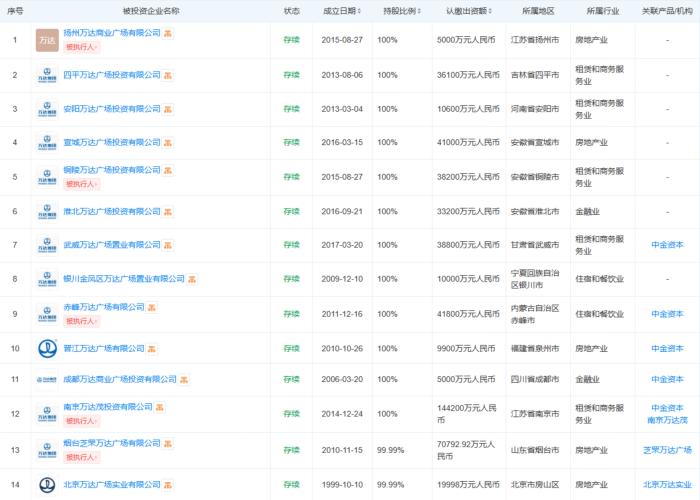
Task: Open the 武威万达广场置业有限公司 company link
Action: [112, 245]
